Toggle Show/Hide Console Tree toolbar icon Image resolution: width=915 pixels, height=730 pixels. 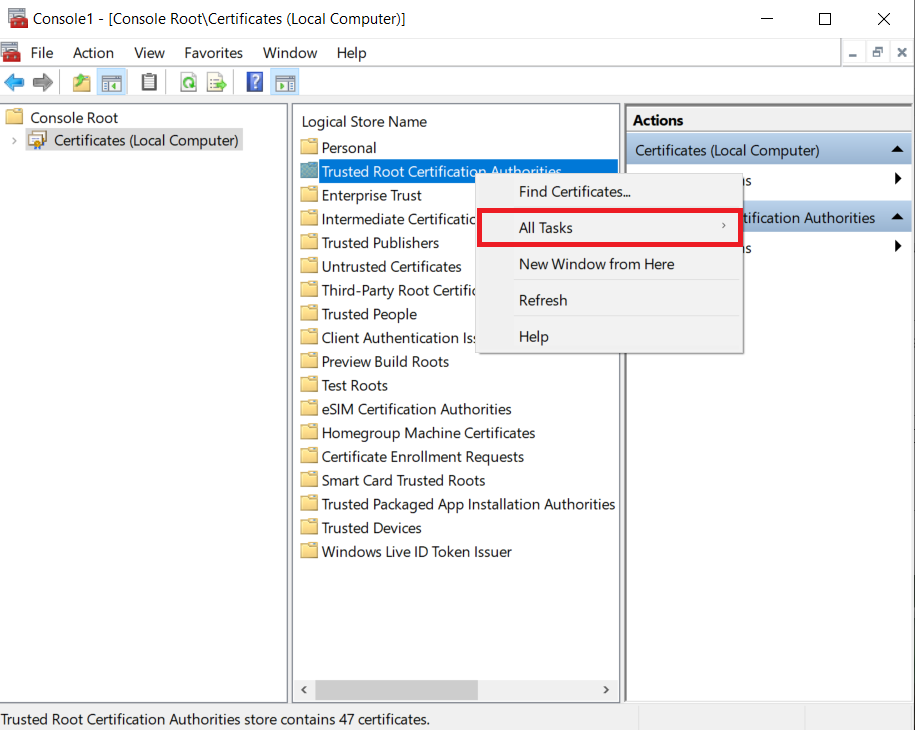(111, 82)
